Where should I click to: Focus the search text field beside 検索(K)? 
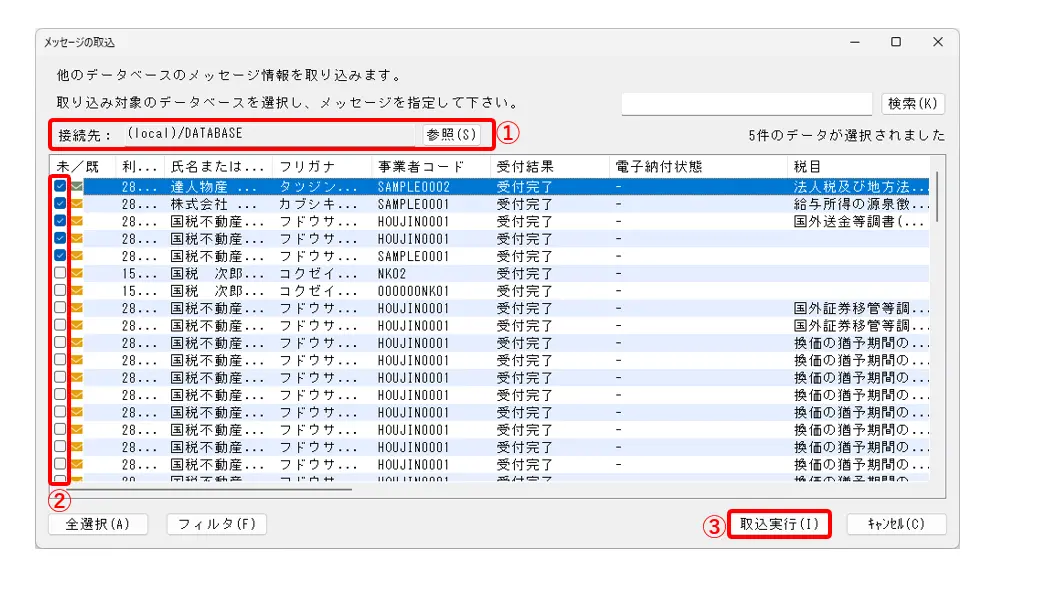746,104
